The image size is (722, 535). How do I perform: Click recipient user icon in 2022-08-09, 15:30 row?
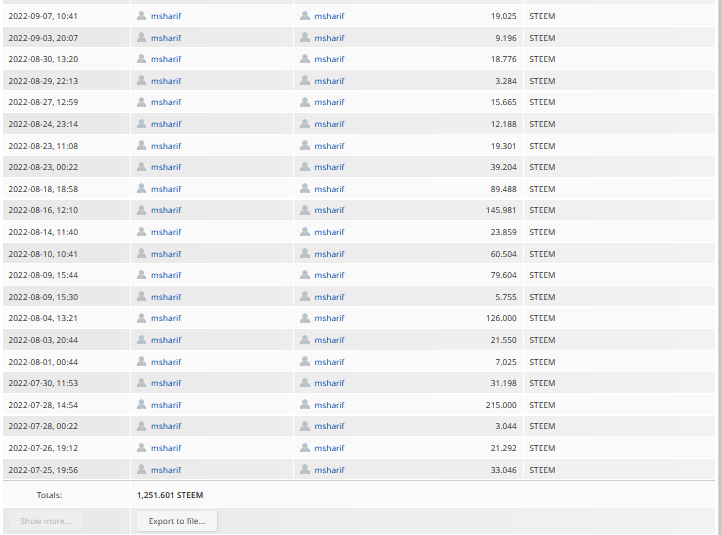tap(305, 297)
